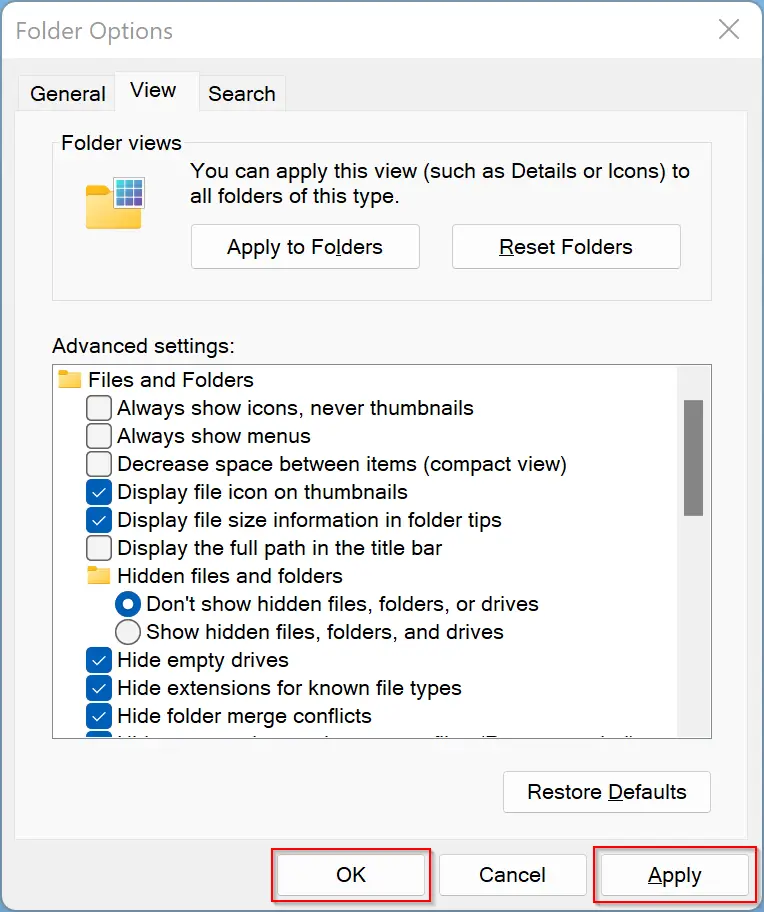Click the Advanced settings label

[143, 346]
